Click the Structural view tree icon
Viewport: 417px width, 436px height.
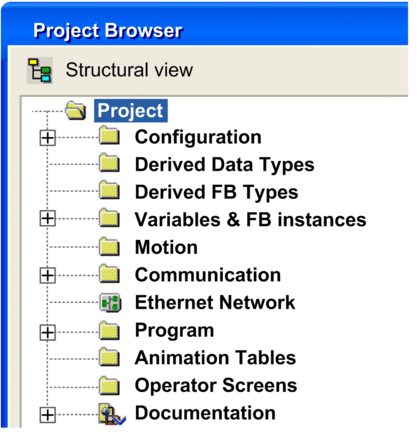pos(40,70)
